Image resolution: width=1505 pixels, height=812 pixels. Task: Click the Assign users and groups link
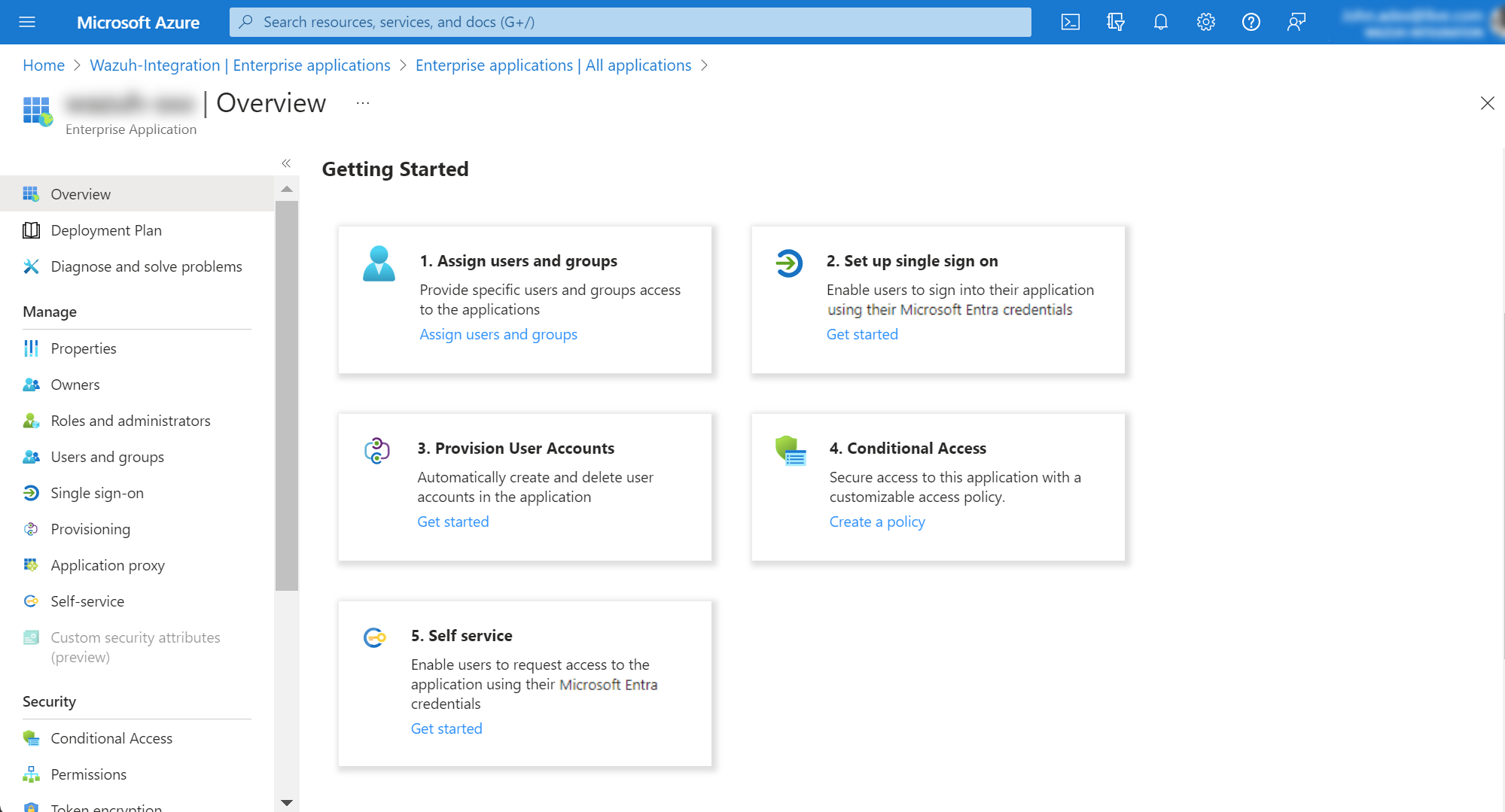(498, 334)
